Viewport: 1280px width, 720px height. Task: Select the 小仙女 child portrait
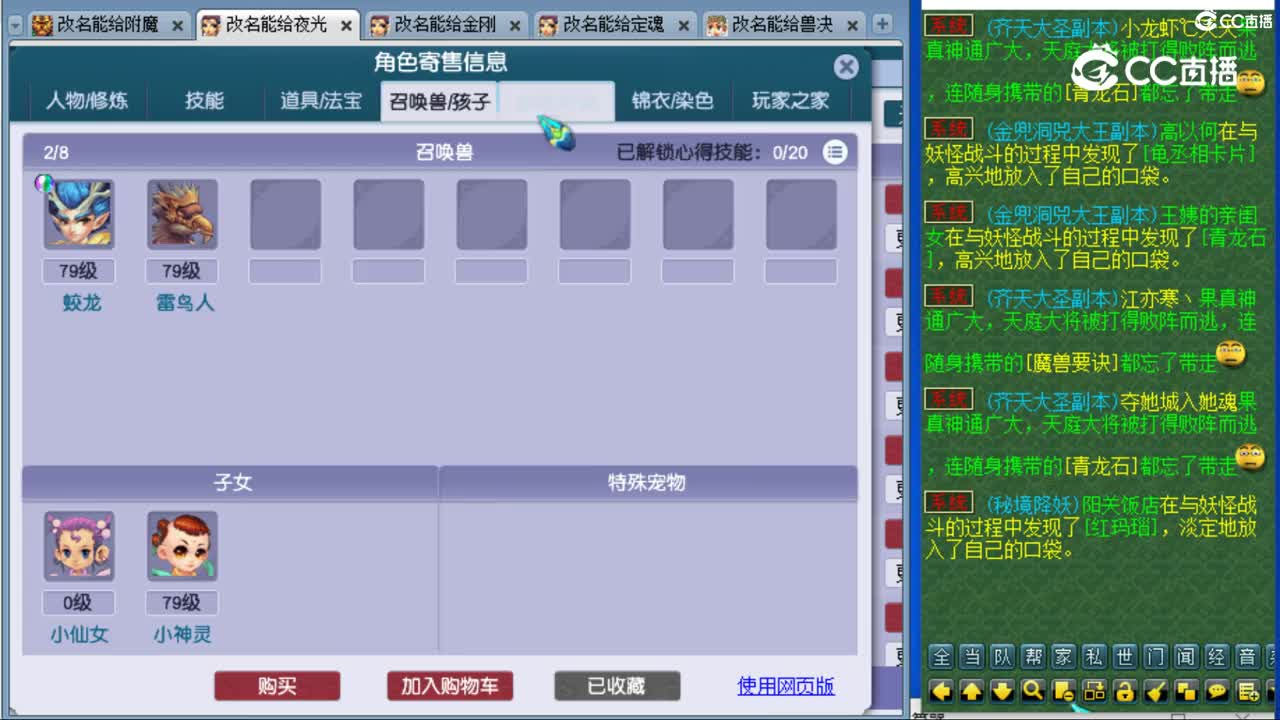click(x=79, y=546)
